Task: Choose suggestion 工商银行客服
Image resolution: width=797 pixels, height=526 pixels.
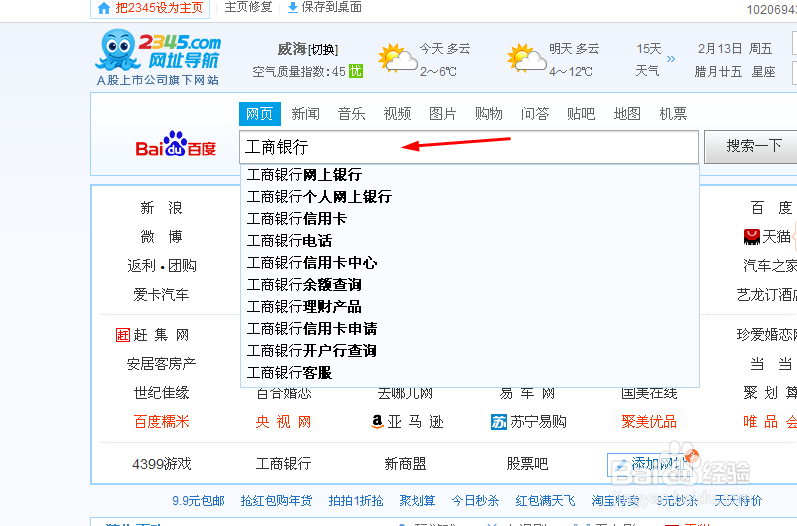Action: (x=470, y=373)
